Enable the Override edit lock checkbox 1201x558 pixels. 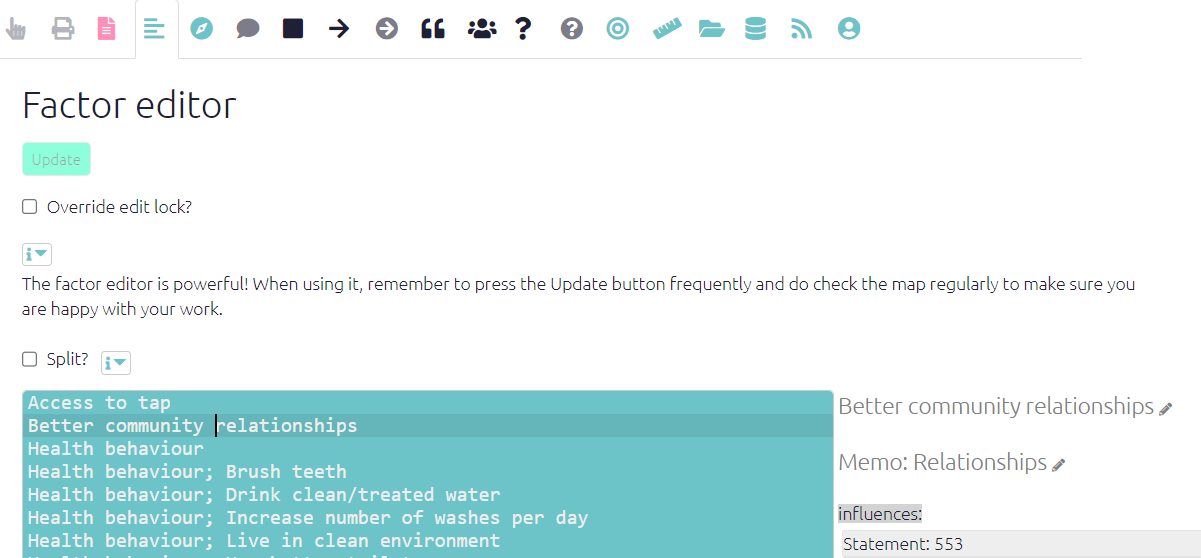pyautogui.click(x=30, y=207)
